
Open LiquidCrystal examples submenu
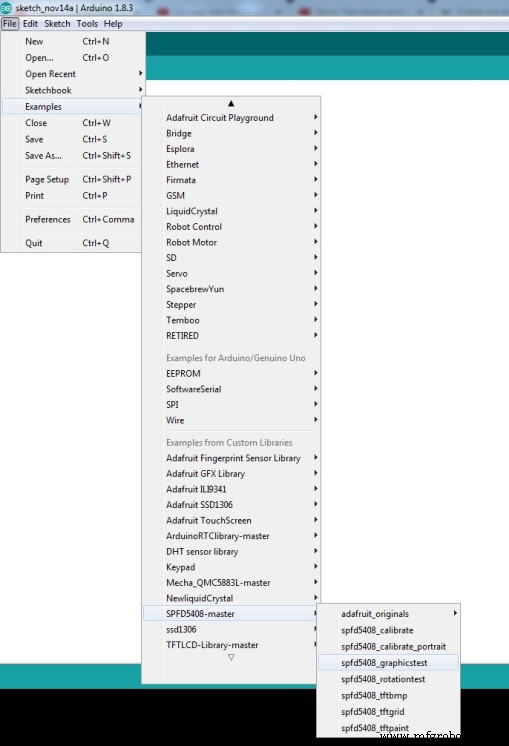(x=231, y=211)
